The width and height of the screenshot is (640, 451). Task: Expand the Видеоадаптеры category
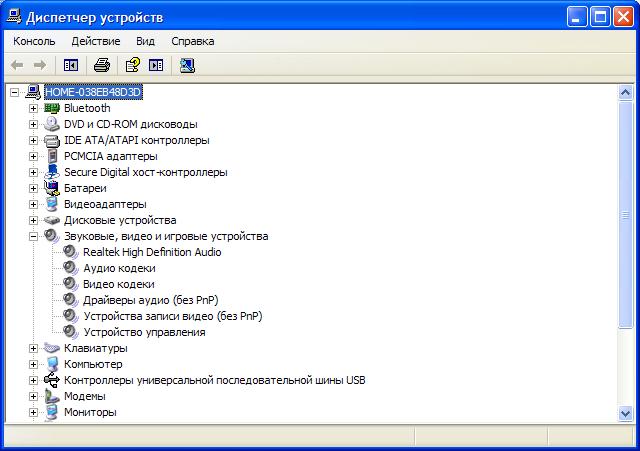33,204
